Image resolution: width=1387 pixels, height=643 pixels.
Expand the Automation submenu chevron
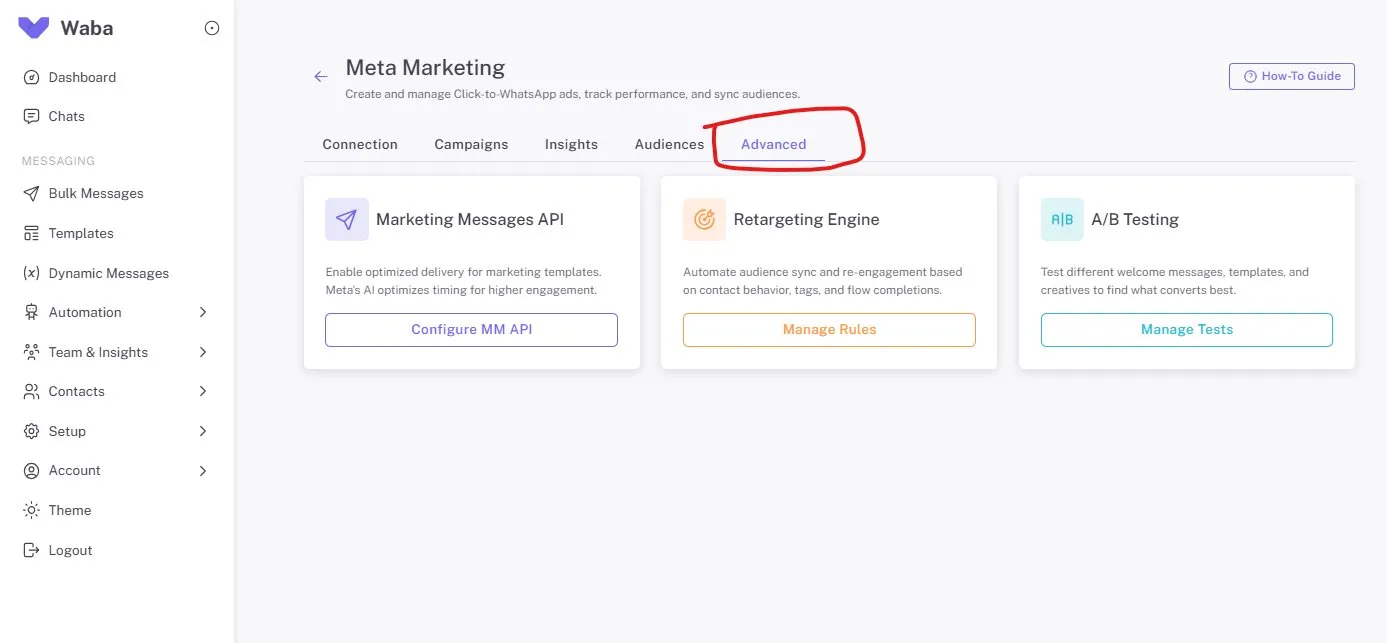(203, 312)
